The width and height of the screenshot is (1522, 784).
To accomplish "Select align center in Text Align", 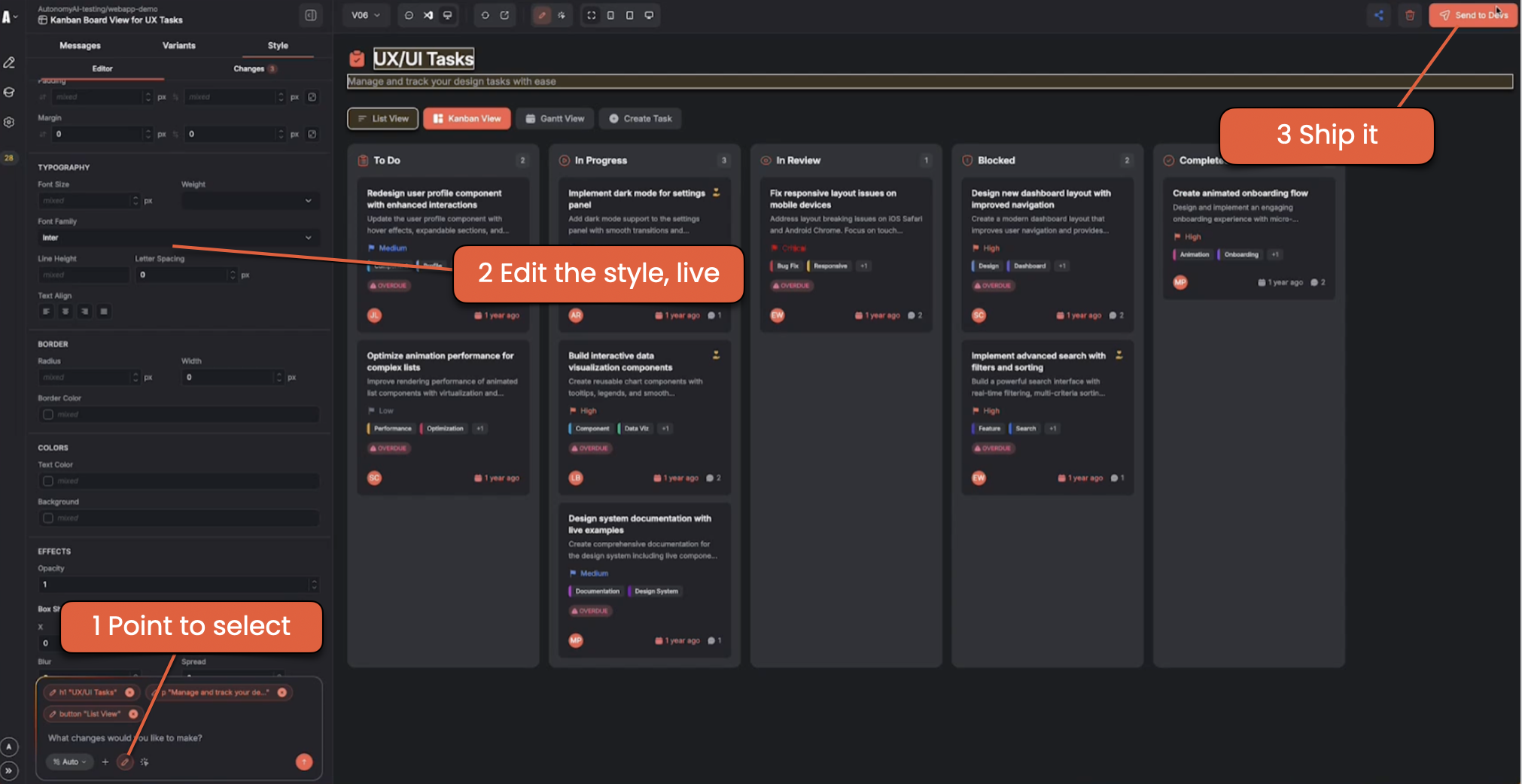I will pyautogui.click(x=65, y=311).
